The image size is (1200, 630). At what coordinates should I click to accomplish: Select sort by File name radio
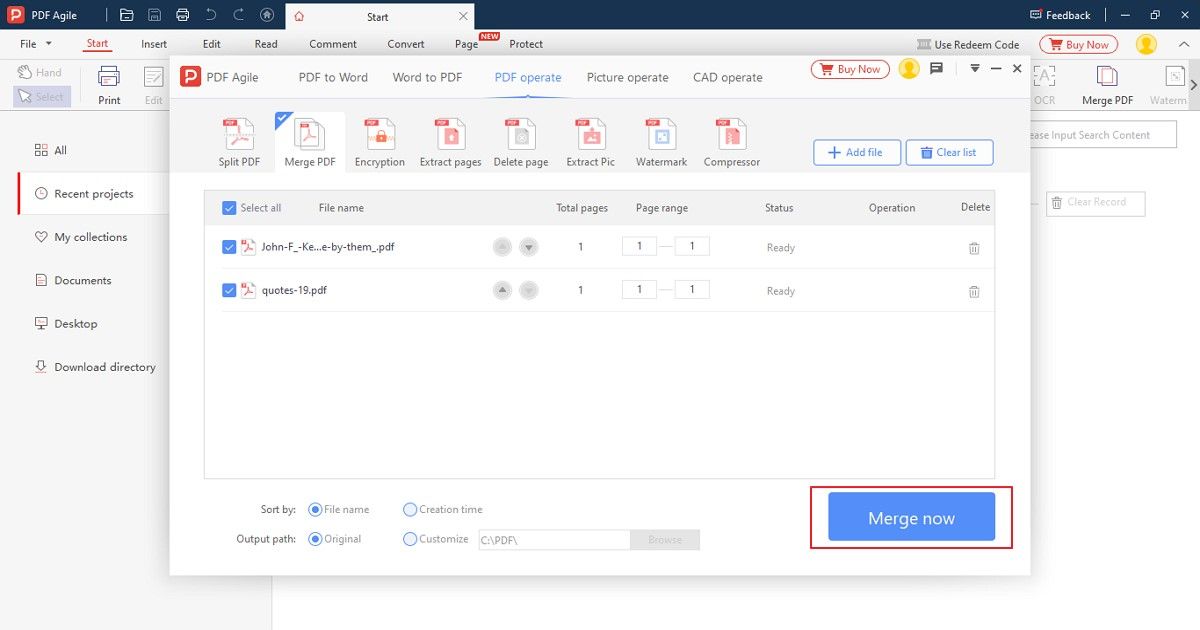pyautogui.click(x=316, y=510)
